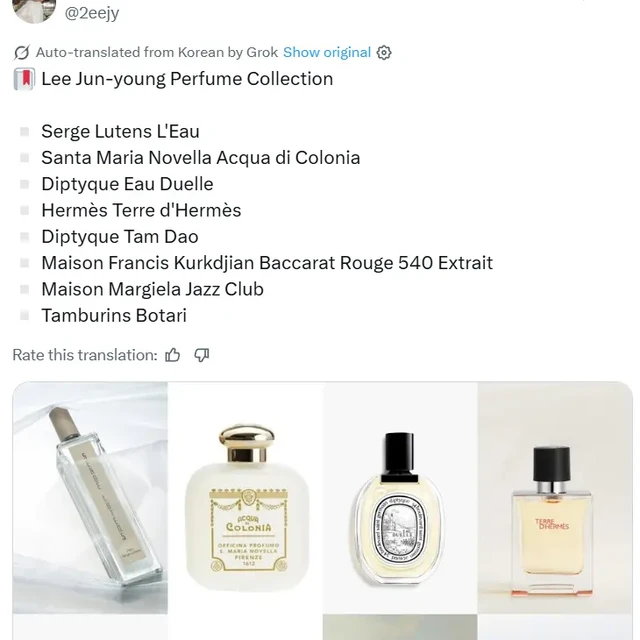This screenshot has width=640, height=640.
Task: Click the translation settings gear icon
Action: tap(384, 53)
